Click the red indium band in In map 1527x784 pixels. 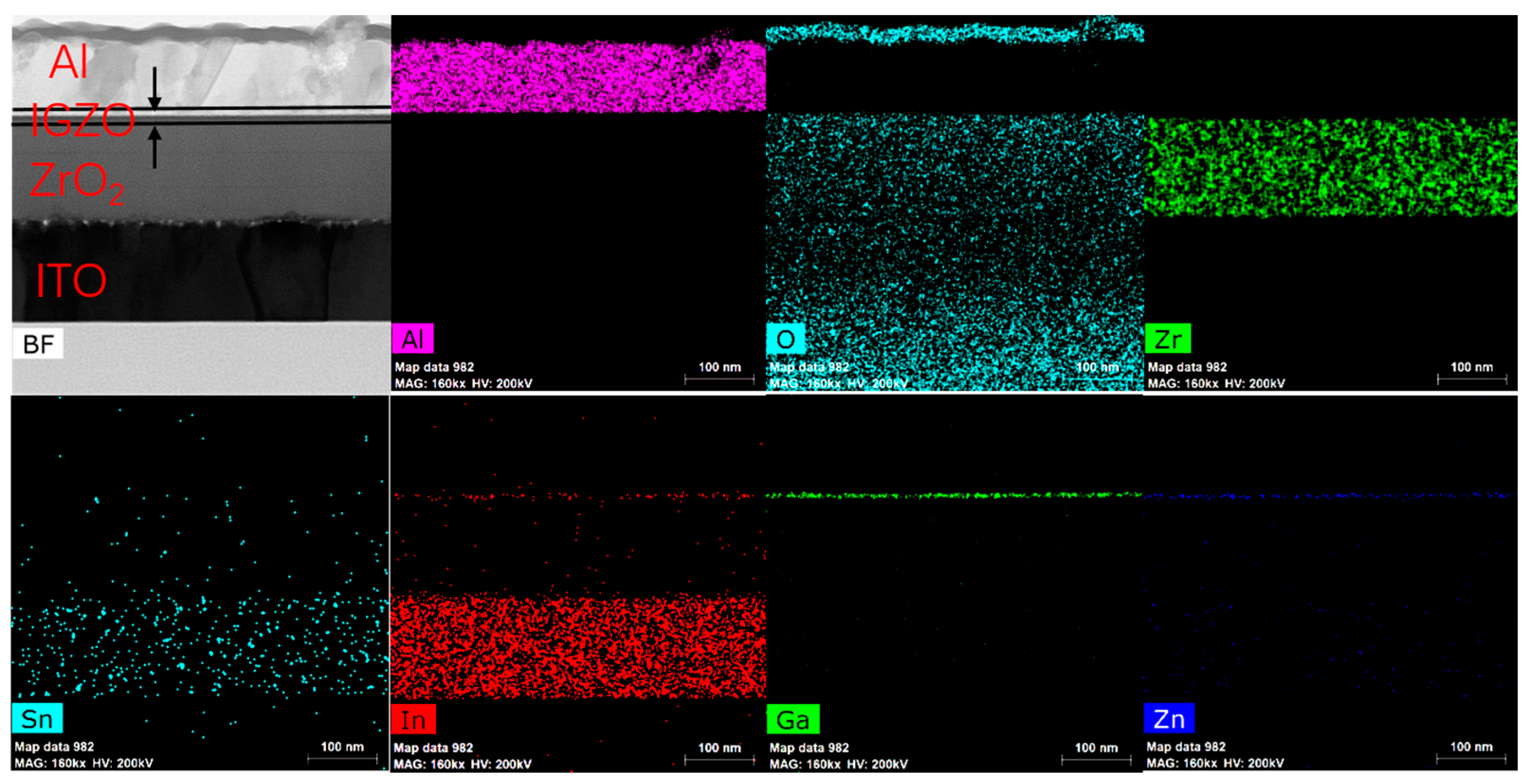578,646
